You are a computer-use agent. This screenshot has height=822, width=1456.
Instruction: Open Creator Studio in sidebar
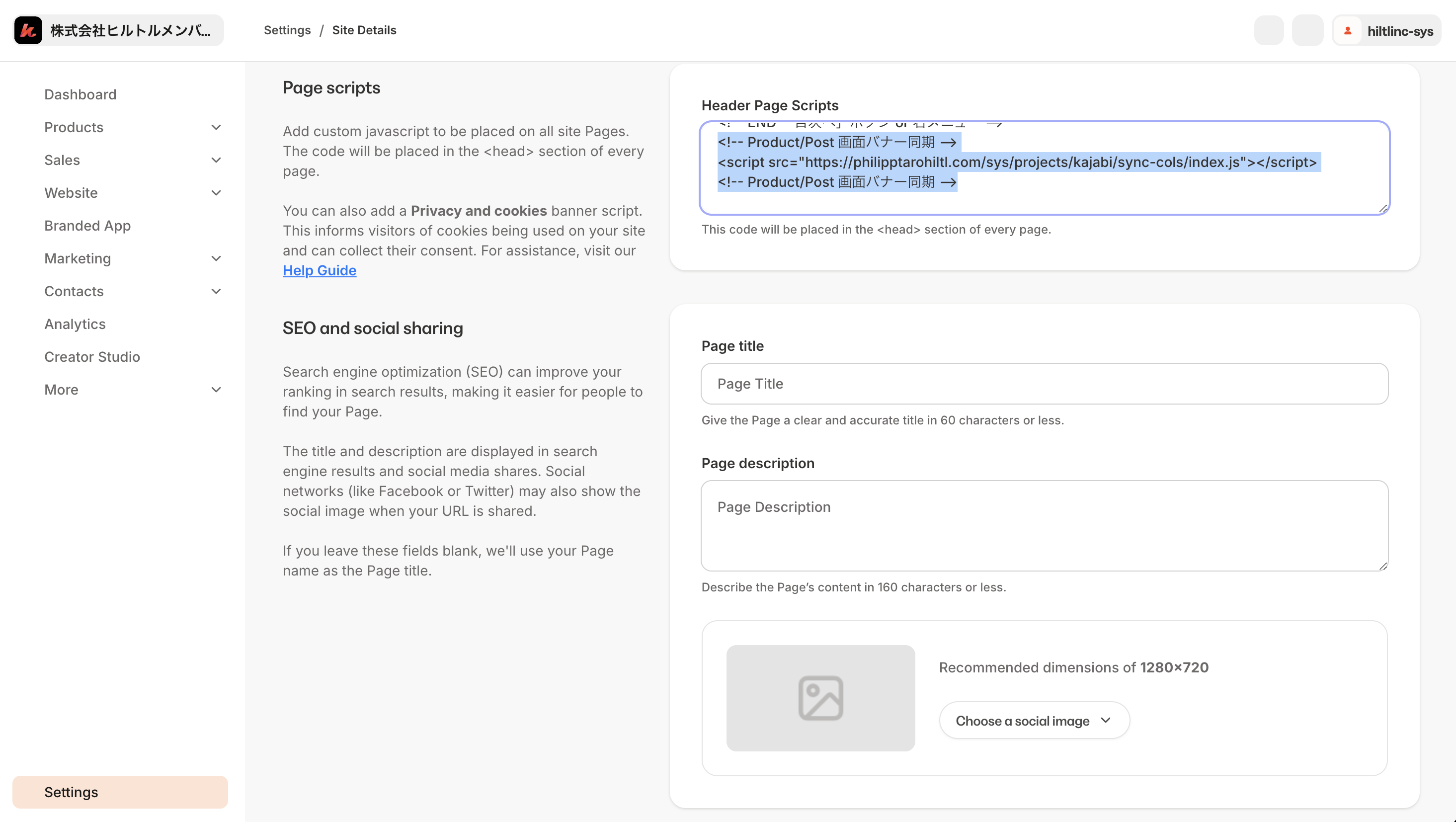click(x=92, y=357)
